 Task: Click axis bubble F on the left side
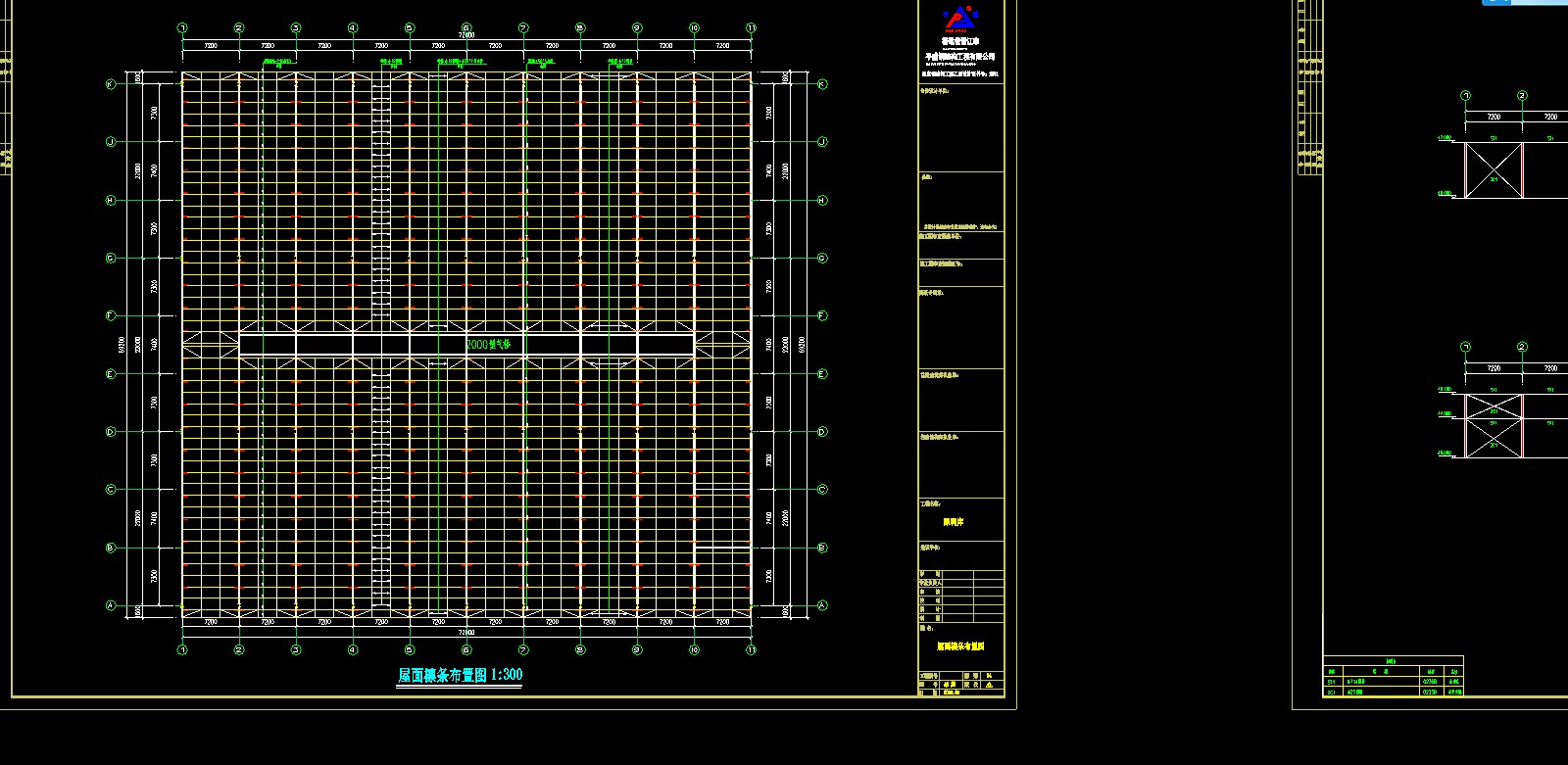coord(111,315)
